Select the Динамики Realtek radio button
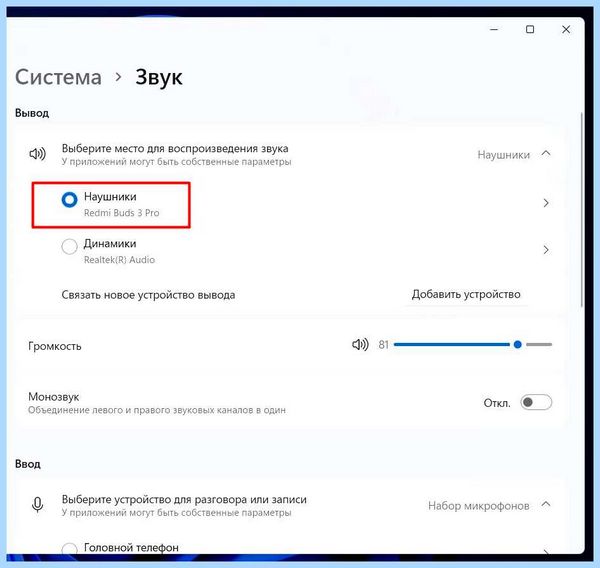600x568 pixels. [x=69, y=246]
